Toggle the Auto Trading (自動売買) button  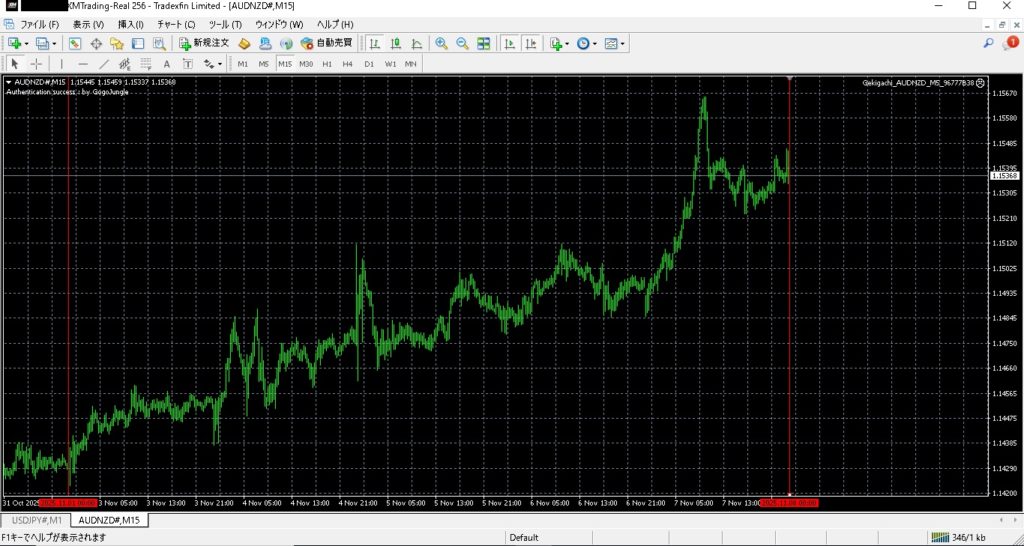tap(326, 43)
